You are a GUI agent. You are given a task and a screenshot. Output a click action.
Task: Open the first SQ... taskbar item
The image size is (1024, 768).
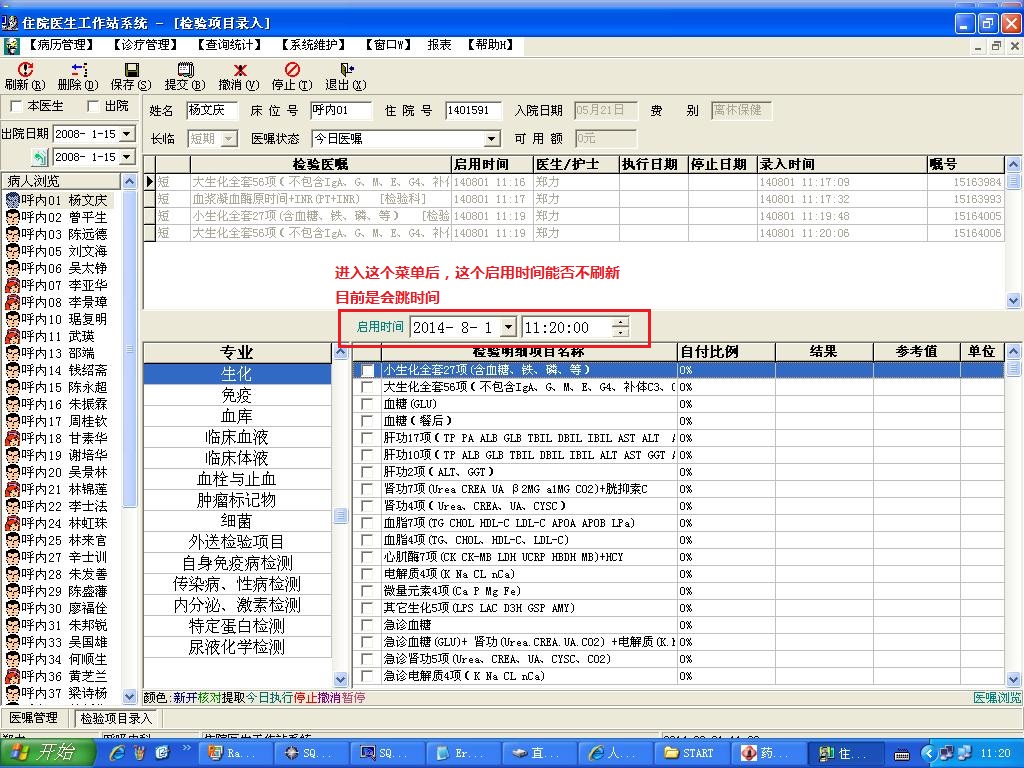311,753
